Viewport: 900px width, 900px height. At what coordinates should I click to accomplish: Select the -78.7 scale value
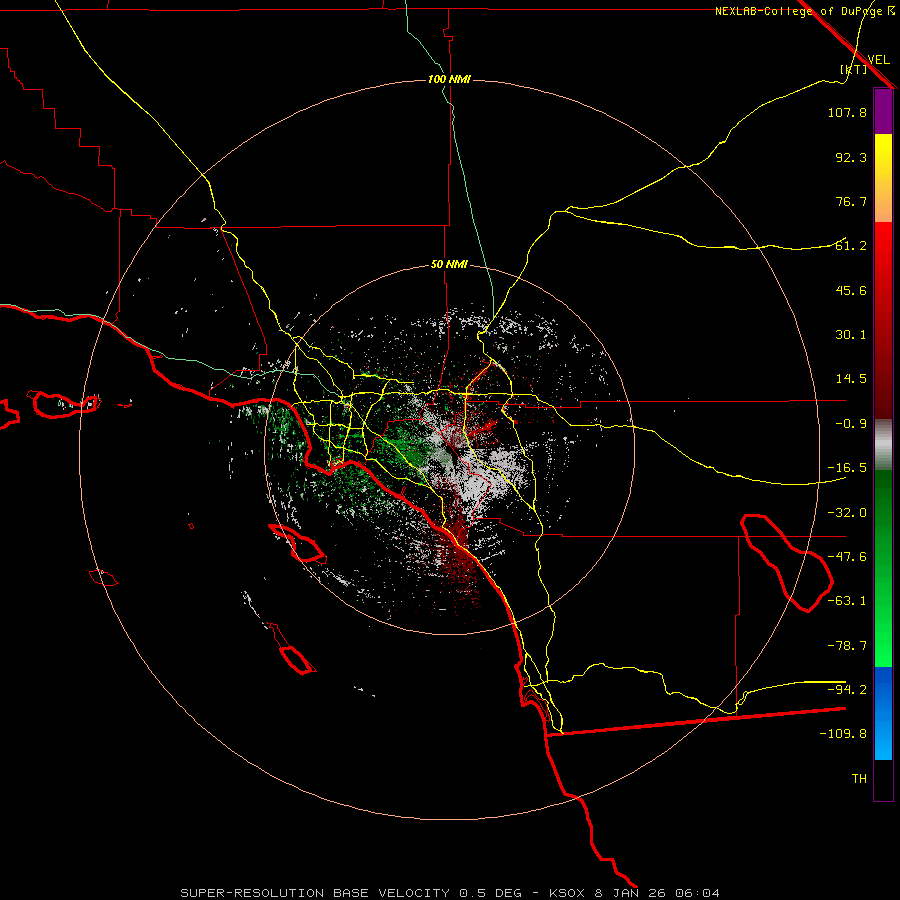pyautogui.click(x=847, y=646)
